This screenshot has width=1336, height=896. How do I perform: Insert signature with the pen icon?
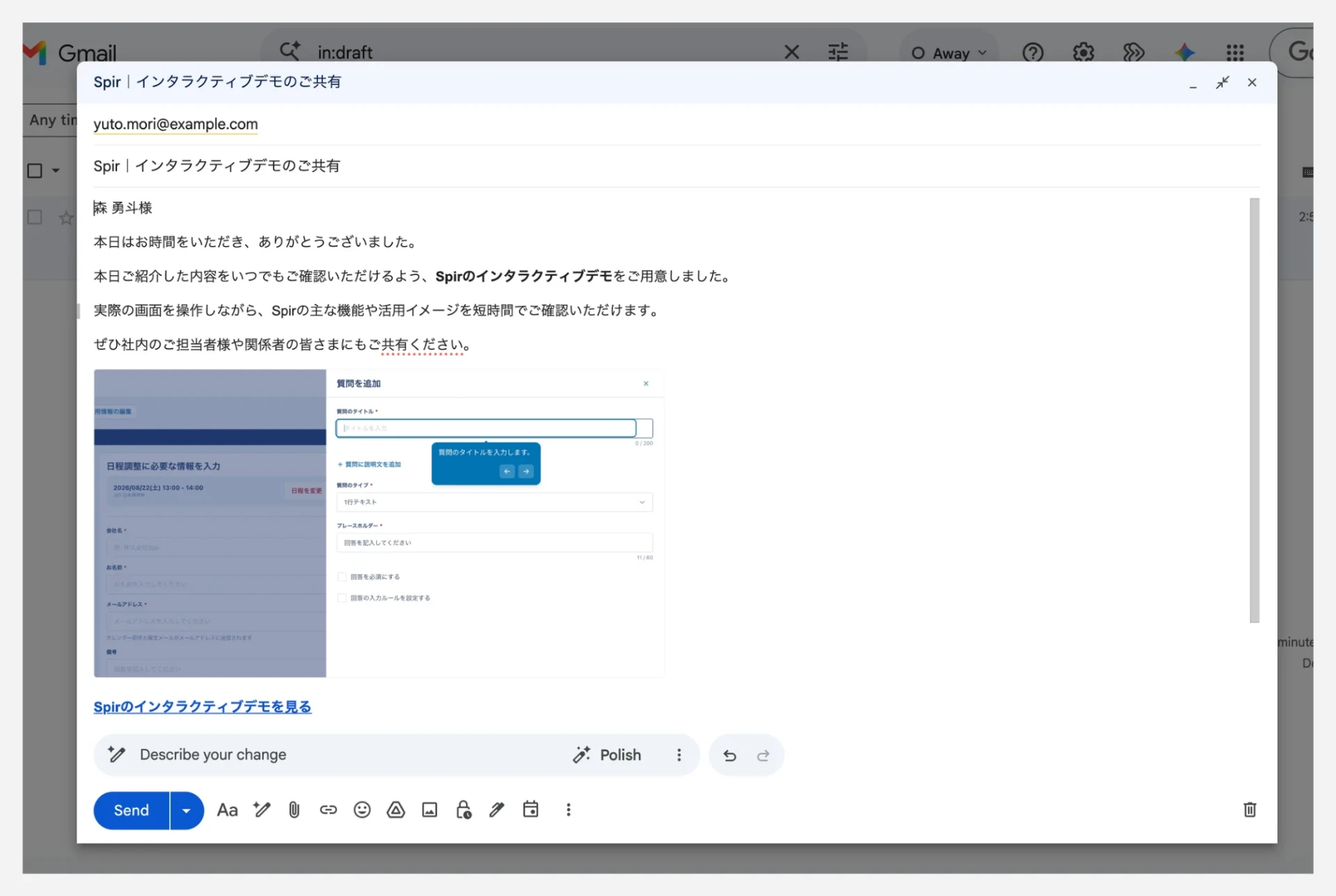click(x=497, y=810)
